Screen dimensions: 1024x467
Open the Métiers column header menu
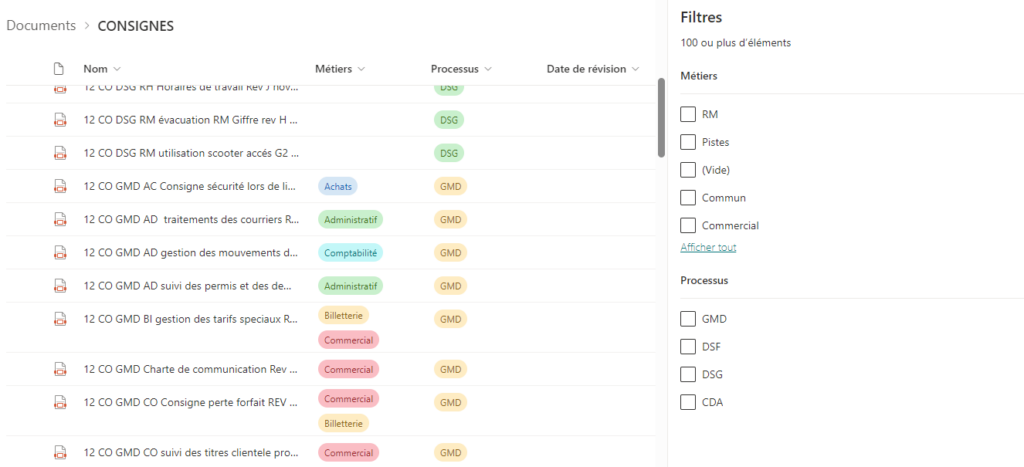pos(340,69)
